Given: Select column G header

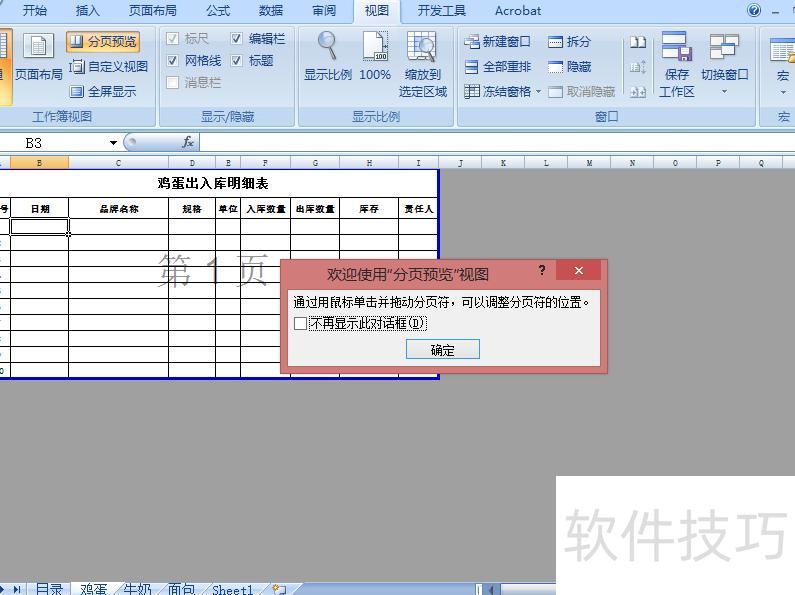Looking at the screenshot, I should coord(315,163).
